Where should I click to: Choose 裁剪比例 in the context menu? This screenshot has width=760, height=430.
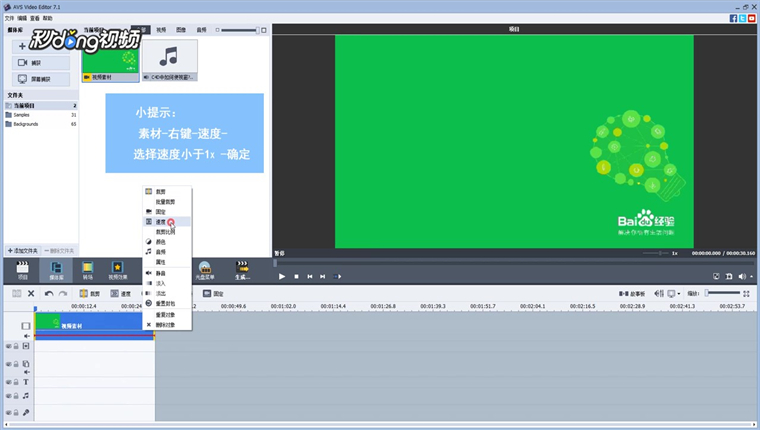[167, 232]
